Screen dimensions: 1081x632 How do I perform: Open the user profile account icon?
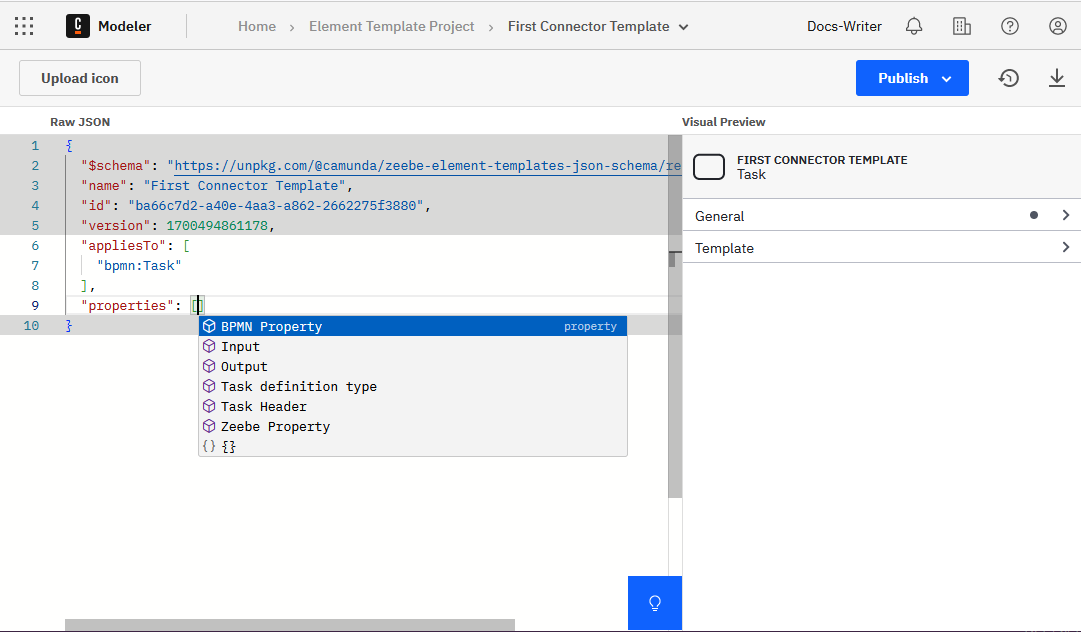1057,25
